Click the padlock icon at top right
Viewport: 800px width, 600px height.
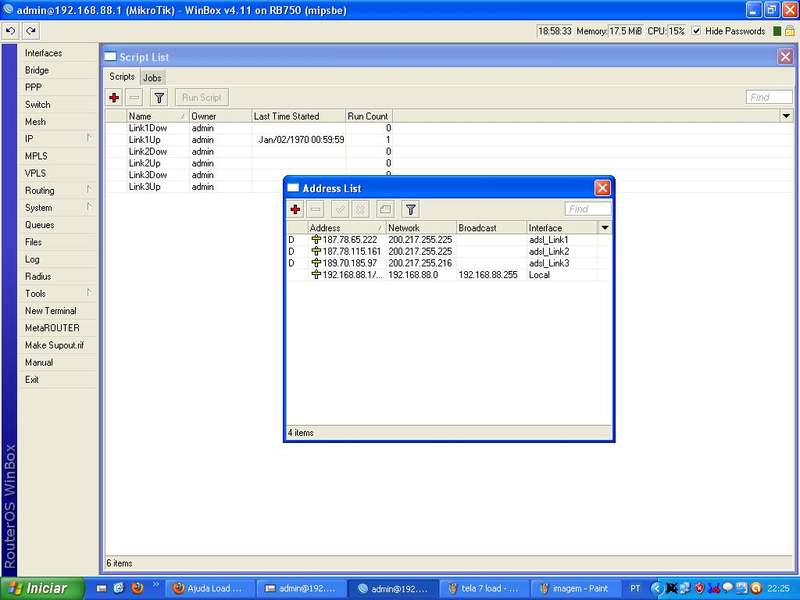point(789,31)
